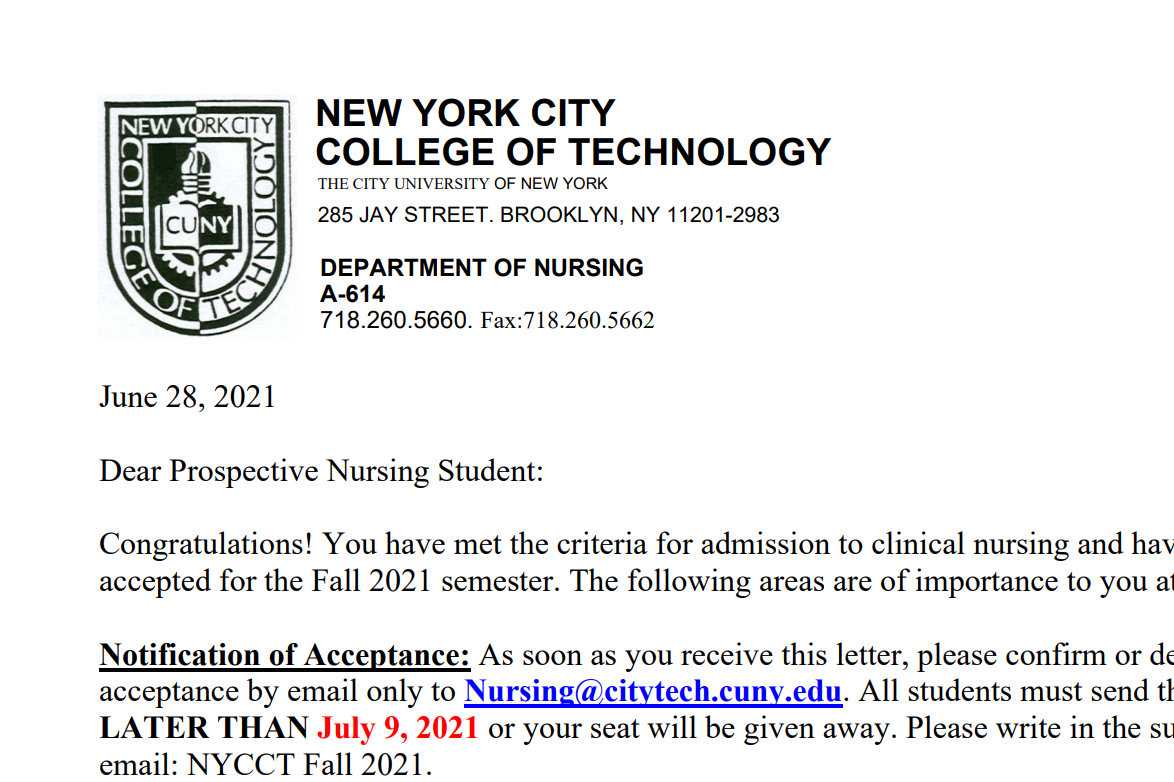Click the Notification of Acceptance underlined heading
The image size is (1174, 782).
(285, 655)
